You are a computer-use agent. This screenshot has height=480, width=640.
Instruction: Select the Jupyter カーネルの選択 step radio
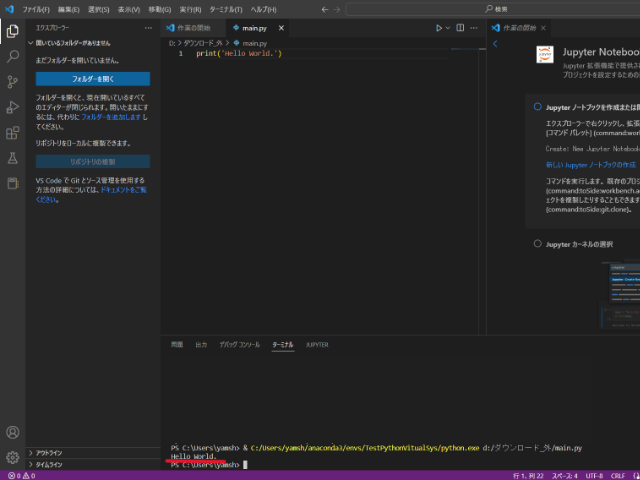(538, 244)
